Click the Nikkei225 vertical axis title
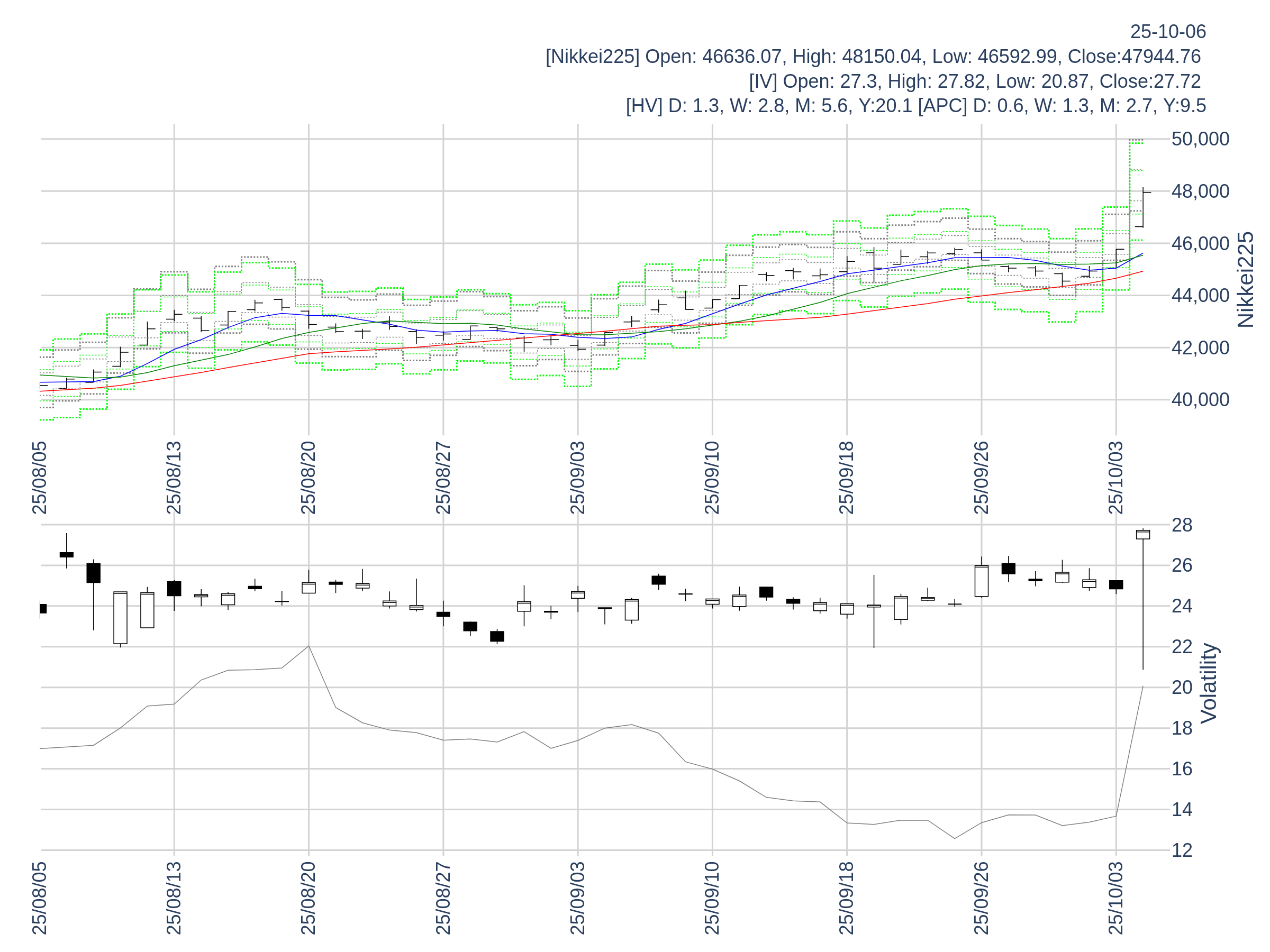The width and height of the screenshot is (1270, 952). pyautogui.click(x=1245, y=279)
